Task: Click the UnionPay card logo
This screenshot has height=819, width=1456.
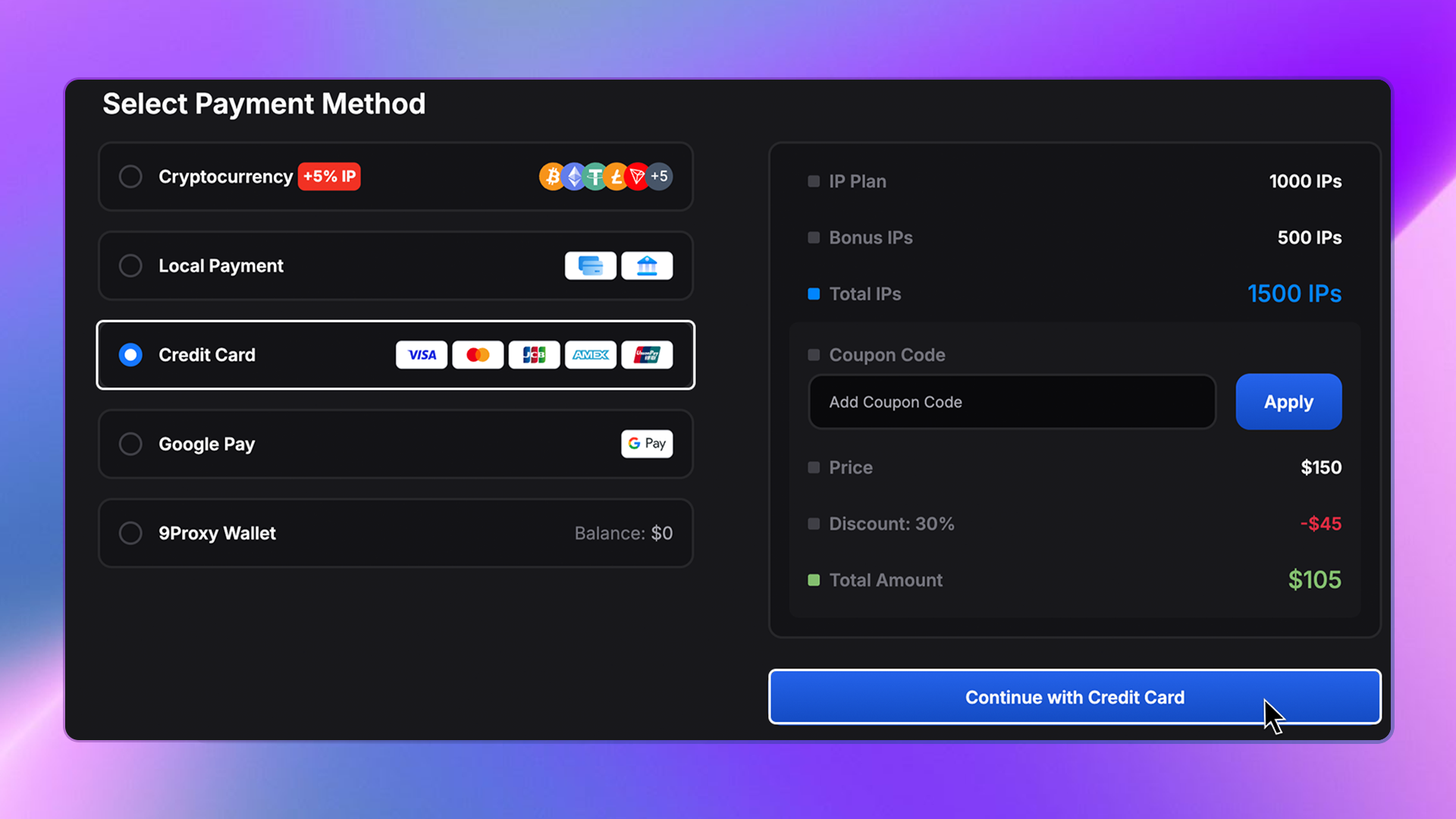Action: (x=647, y=355)
